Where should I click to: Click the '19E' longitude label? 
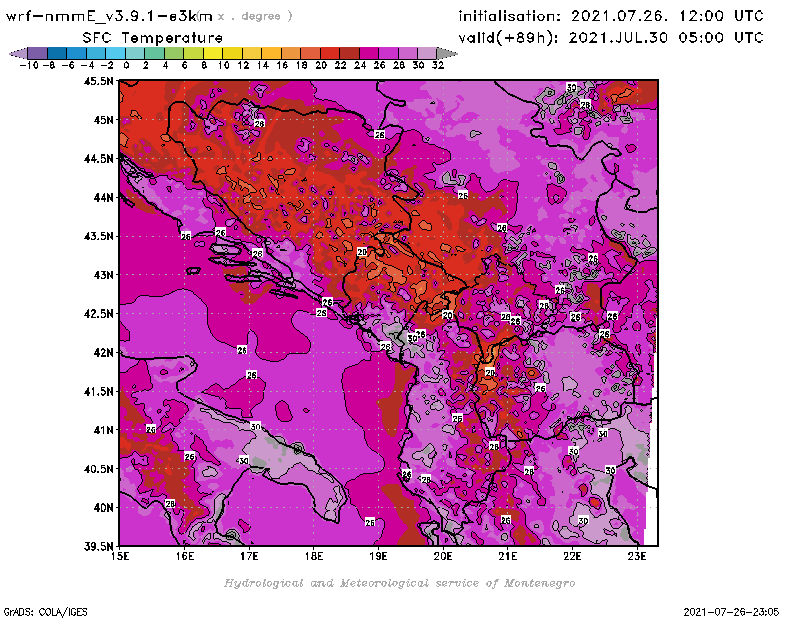coord(378,556)
